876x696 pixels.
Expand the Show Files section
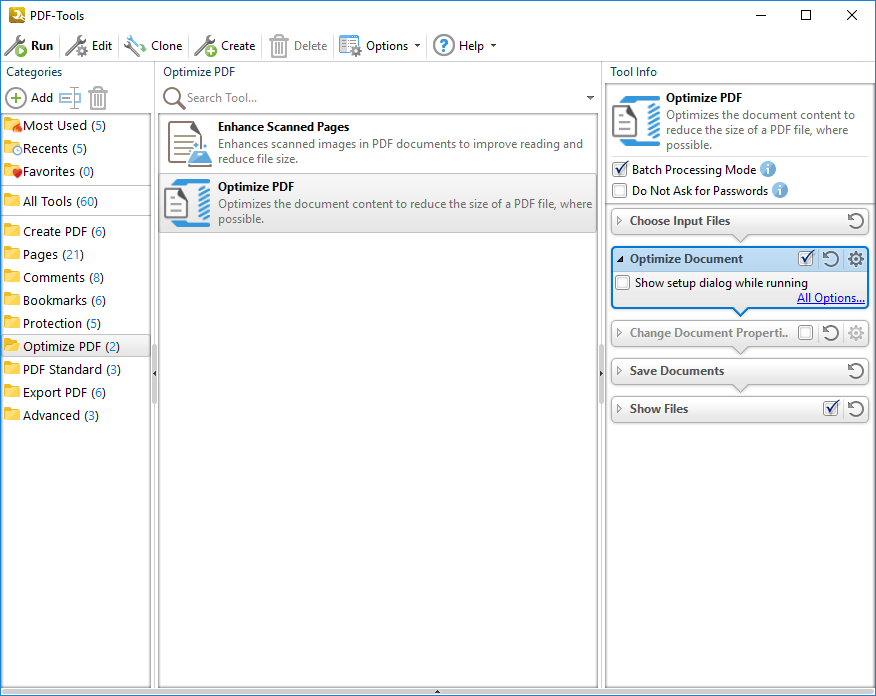point(620,409)
